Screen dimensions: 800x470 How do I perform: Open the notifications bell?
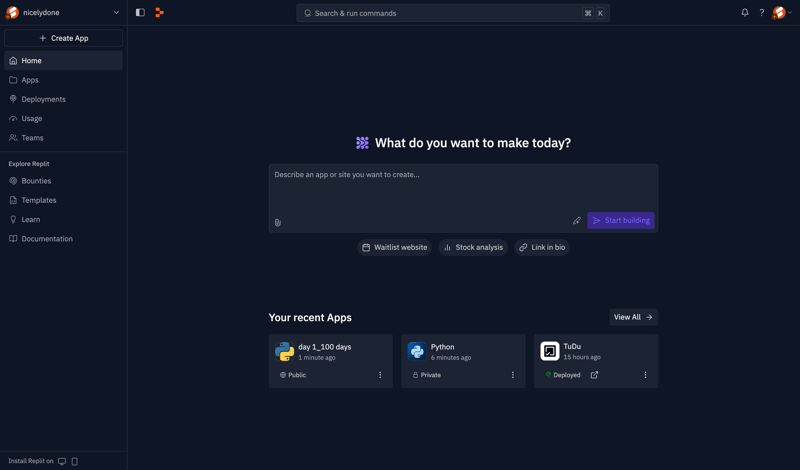click(745, 13)
